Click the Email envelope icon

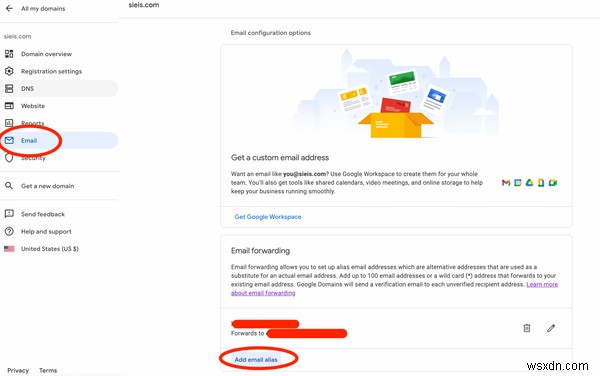pos(9,140)
